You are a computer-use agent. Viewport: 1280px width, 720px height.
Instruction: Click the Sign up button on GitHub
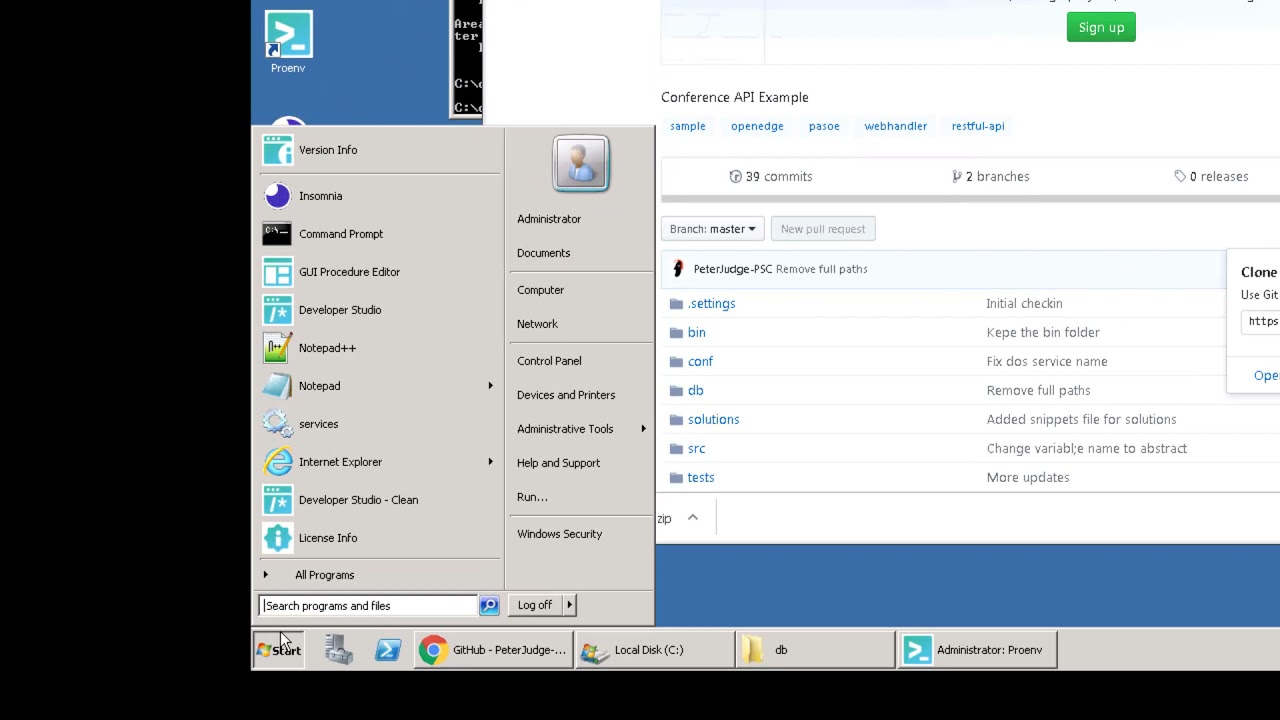tap(1101, 27)
